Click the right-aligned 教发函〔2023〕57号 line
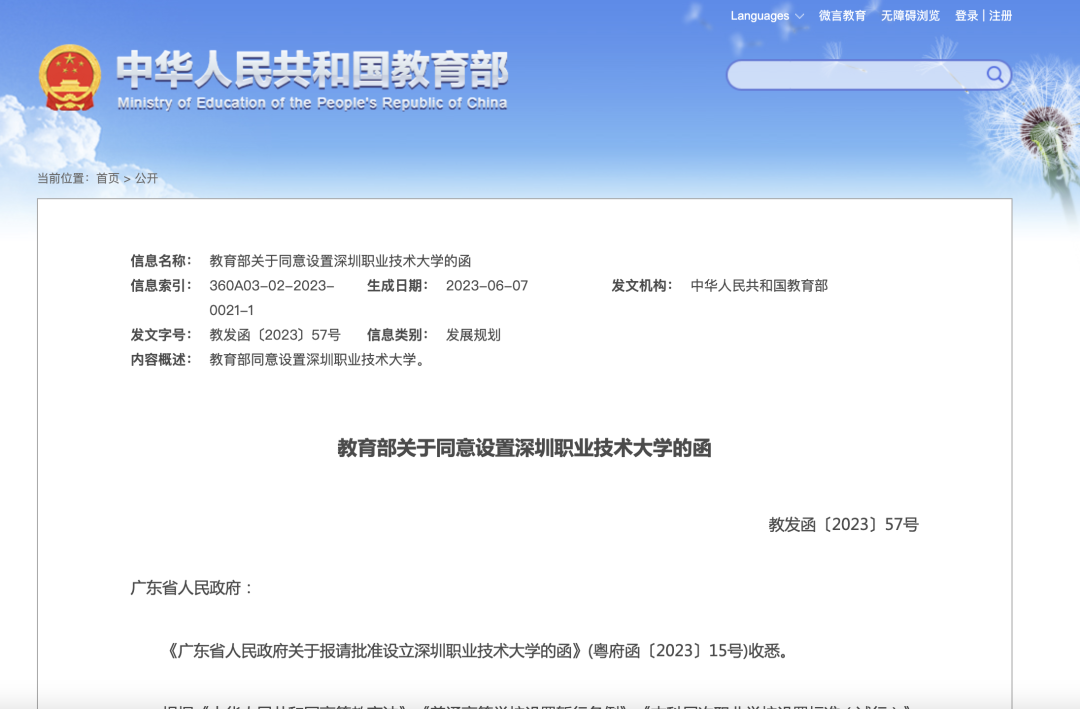The height and width of the screenshot is (709, 1080). (x=843, y=524)
